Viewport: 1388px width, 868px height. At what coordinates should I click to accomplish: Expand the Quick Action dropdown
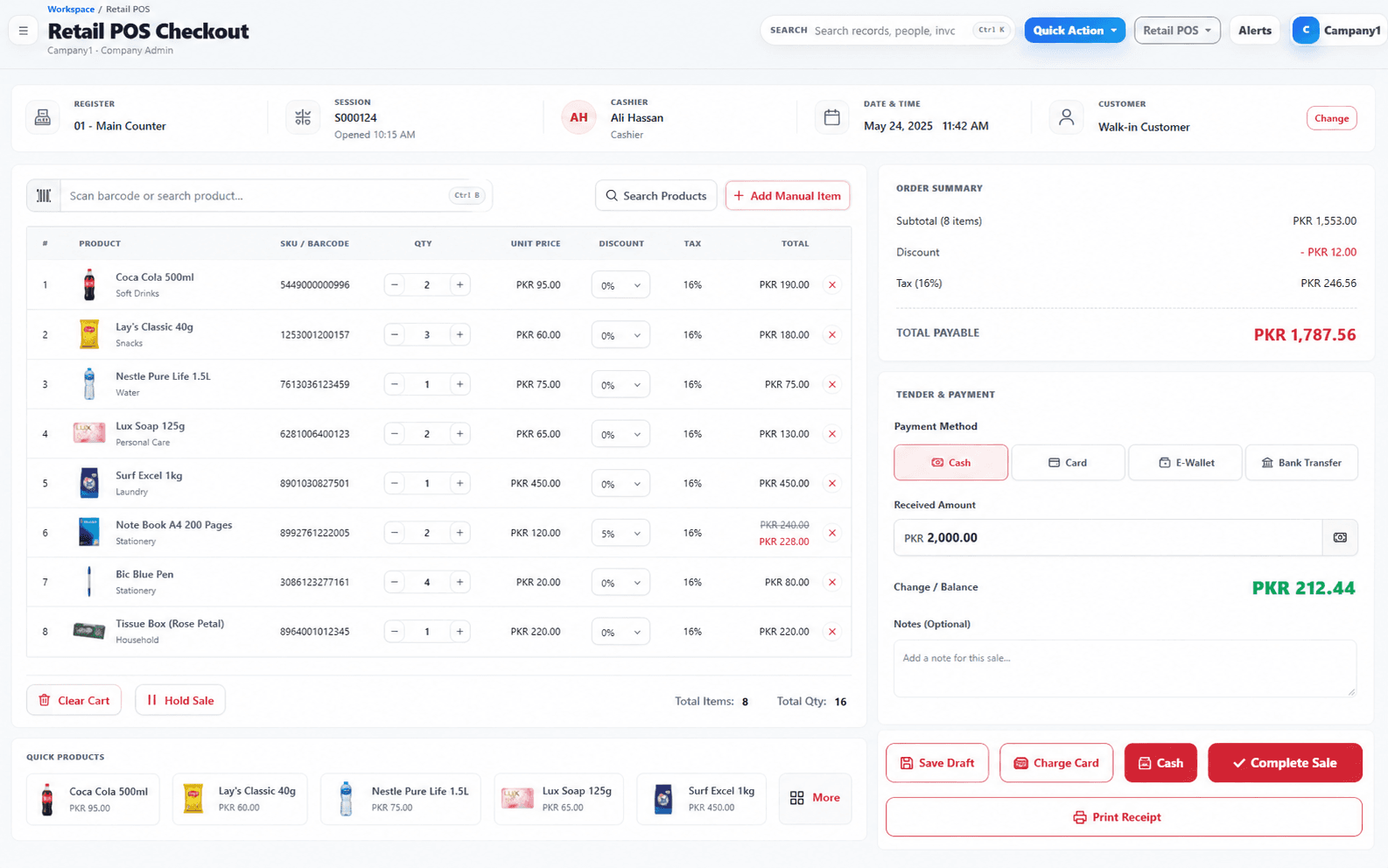pos(1075,31)
